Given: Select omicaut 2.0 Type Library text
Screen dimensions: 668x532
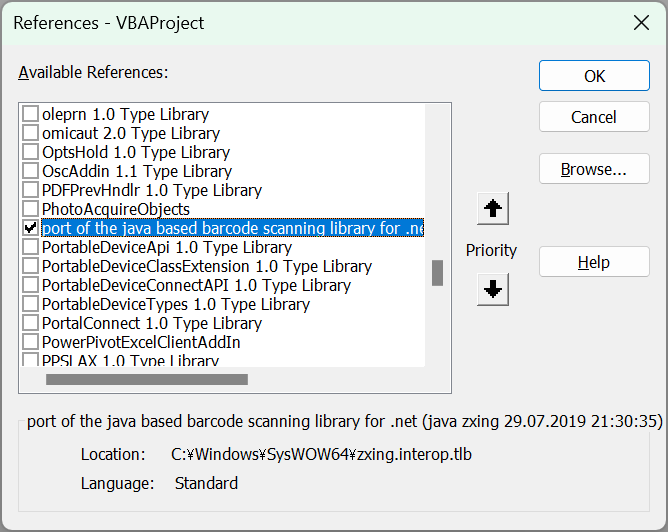Looking at the screenshot, I should tap(131, 133).
